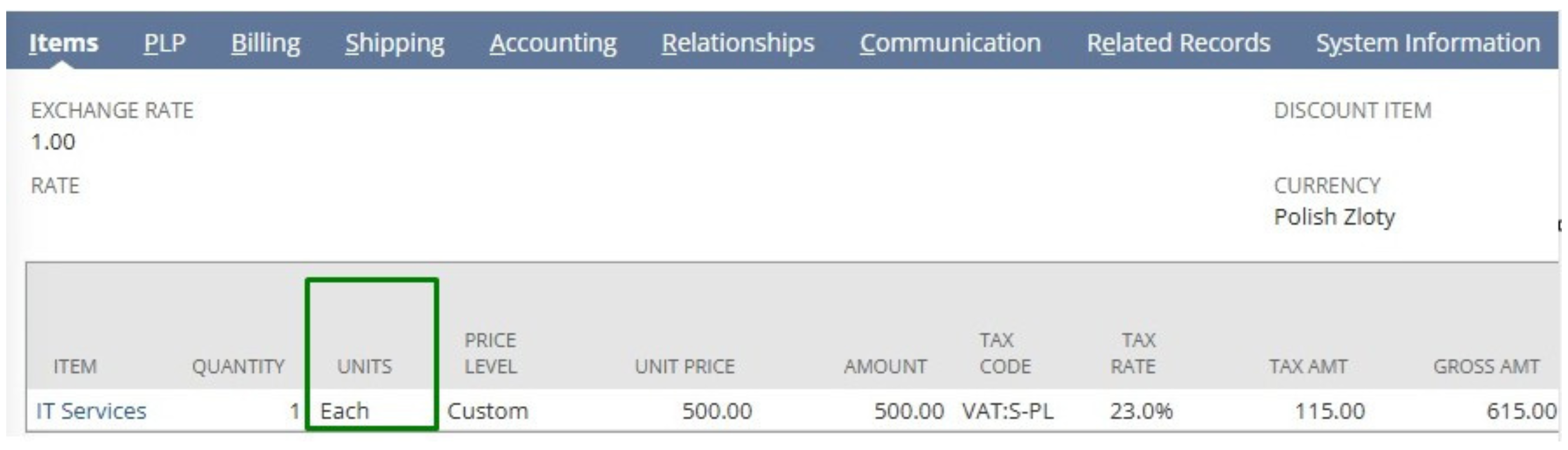Click the VAT:S-PL tax code cell
Screen dimensions: 1568x450
click(1007, 411)
